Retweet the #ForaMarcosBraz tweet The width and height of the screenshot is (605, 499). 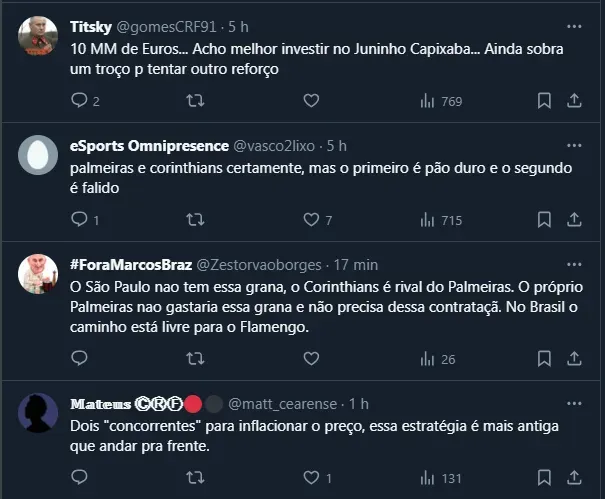196,359
